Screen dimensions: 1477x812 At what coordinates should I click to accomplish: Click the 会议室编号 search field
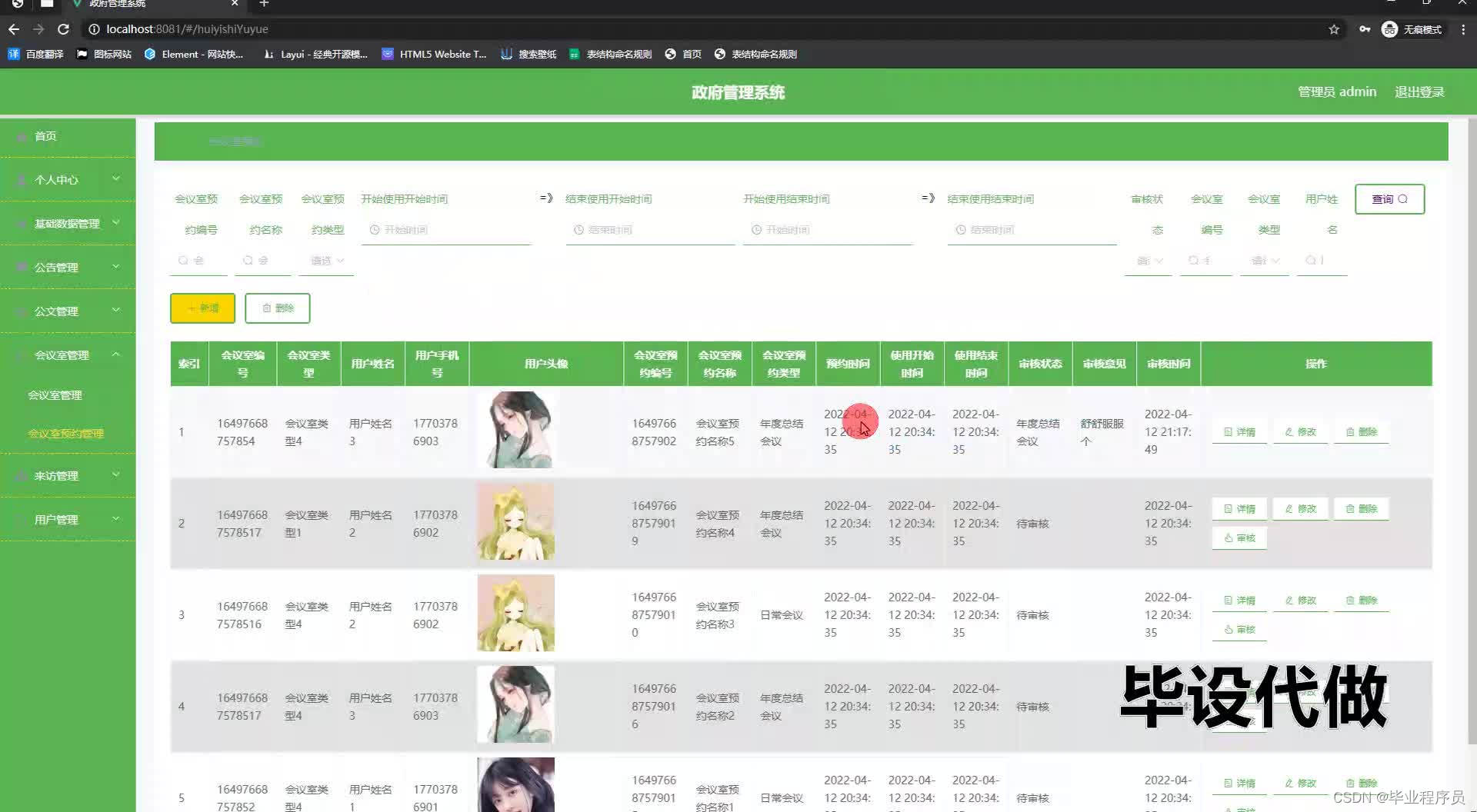(1205, 261)
